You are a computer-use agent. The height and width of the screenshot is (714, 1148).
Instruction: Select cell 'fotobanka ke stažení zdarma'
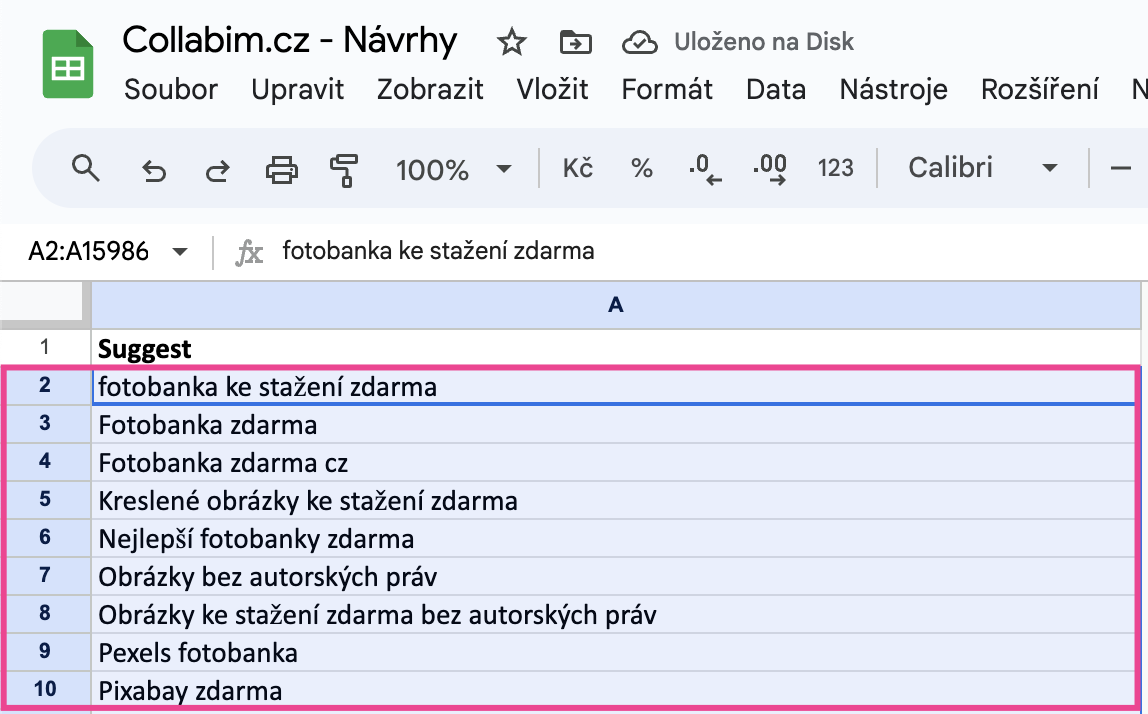point(616,386)
